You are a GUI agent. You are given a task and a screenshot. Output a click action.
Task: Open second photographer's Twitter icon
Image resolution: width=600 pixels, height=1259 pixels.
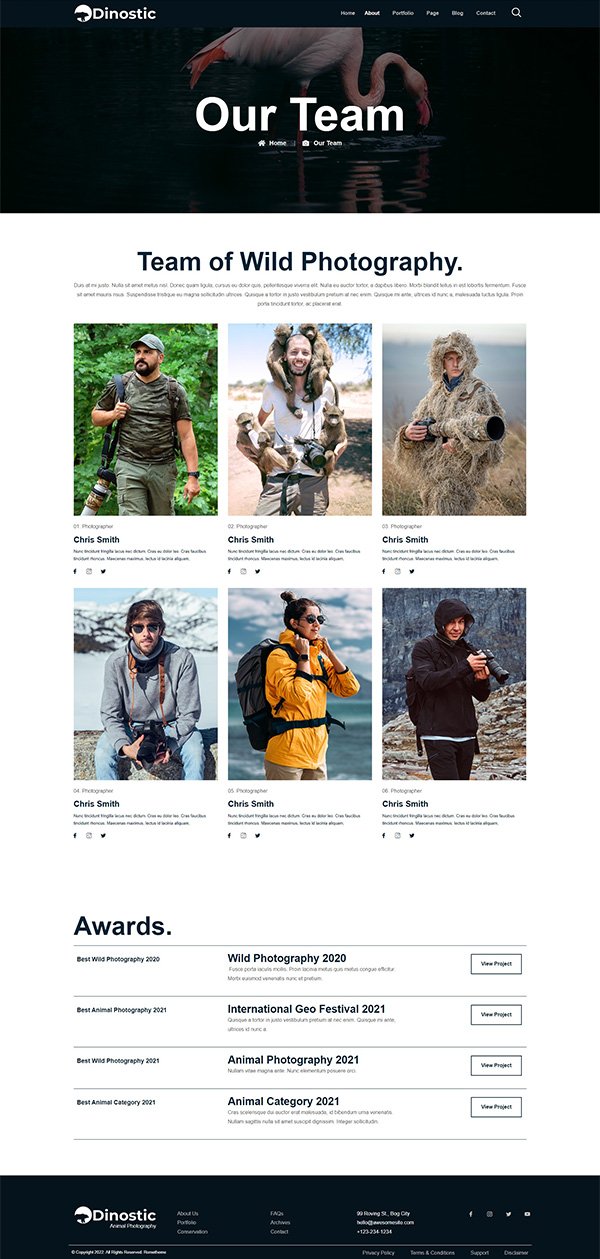point(257,571)
